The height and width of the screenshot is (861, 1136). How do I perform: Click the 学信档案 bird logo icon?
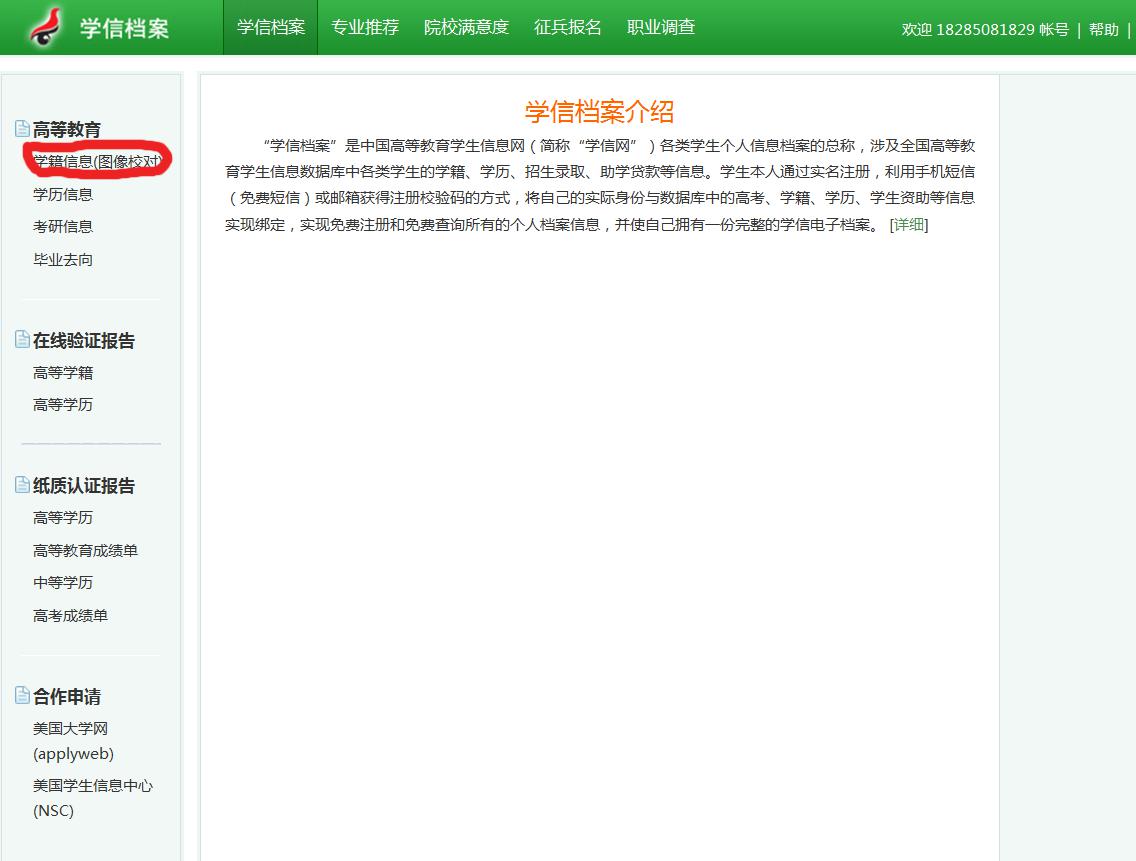pyautogui.click(x=44, y=27)
